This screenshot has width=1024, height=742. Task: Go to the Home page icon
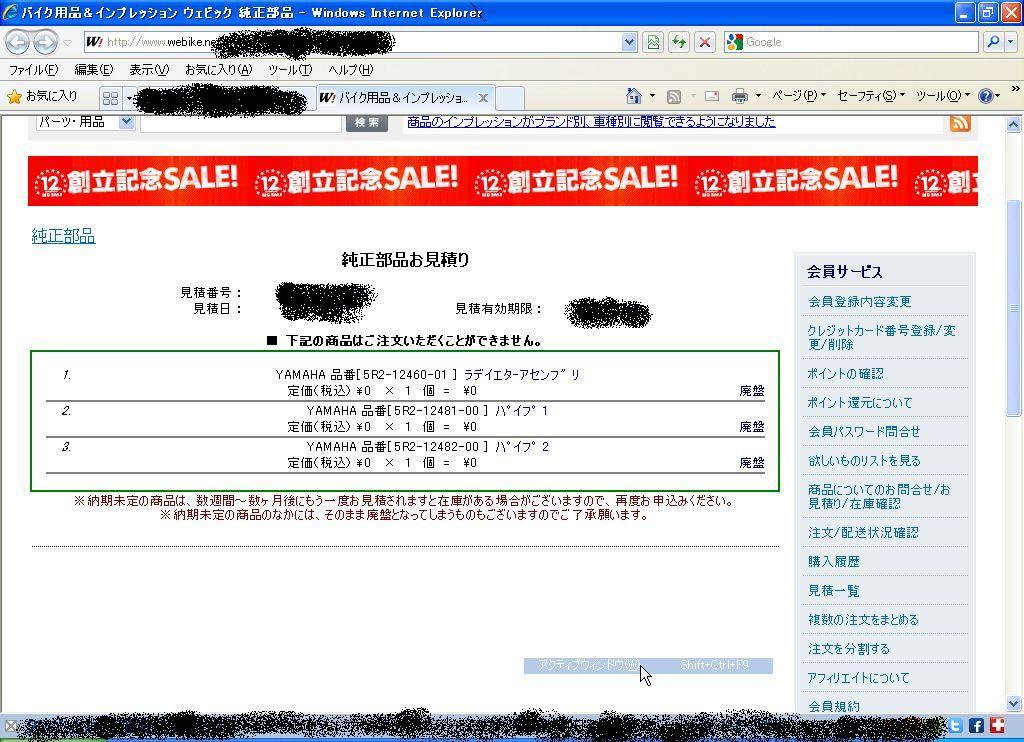point(633,97)
